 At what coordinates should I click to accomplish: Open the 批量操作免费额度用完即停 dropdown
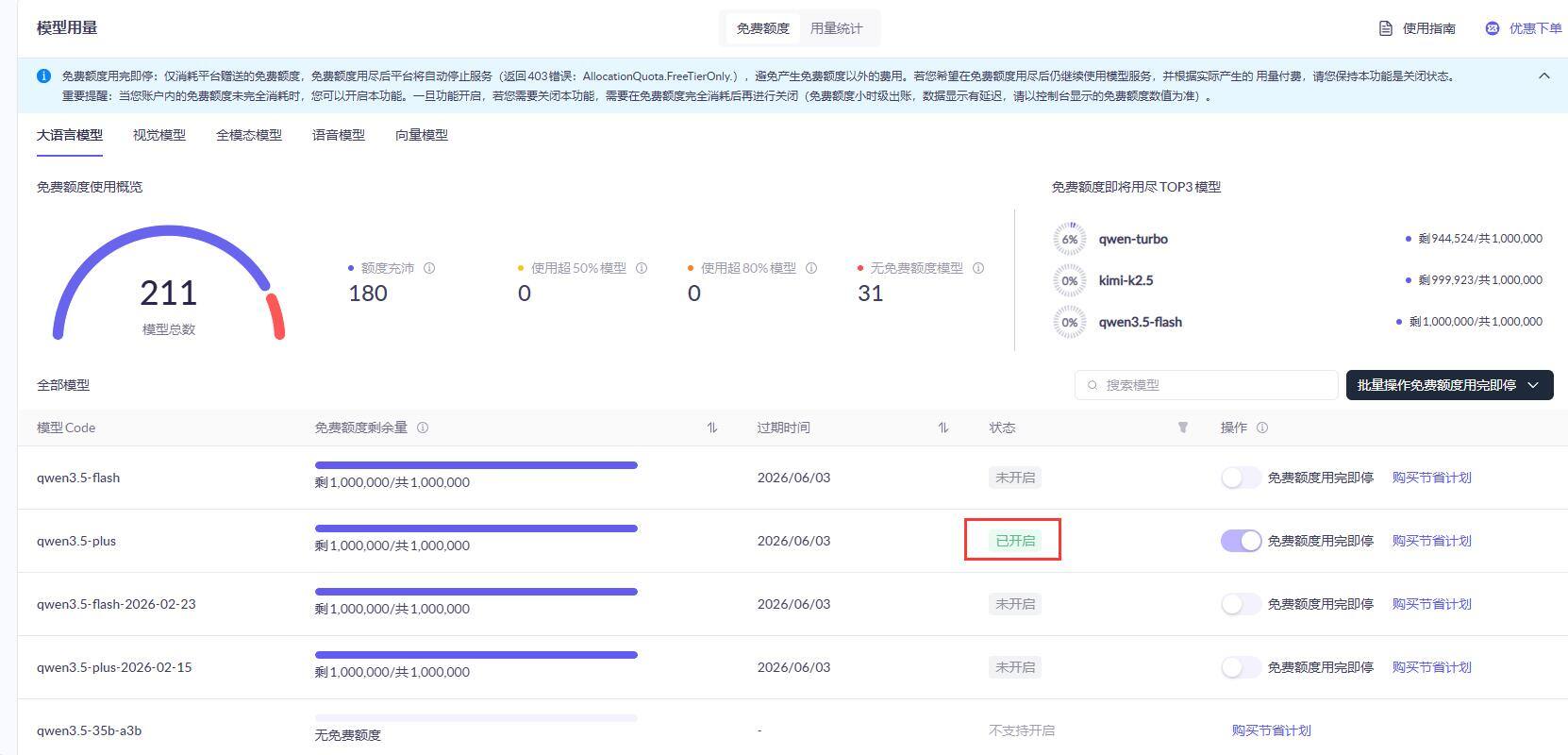pyautogui.click(x=1448, y=385)
